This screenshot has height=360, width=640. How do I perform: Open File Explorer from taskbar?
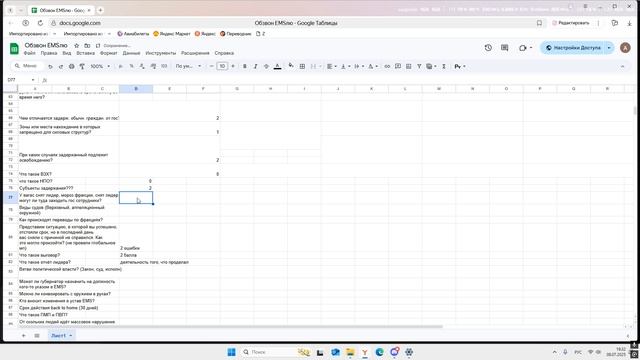[350, 352]
